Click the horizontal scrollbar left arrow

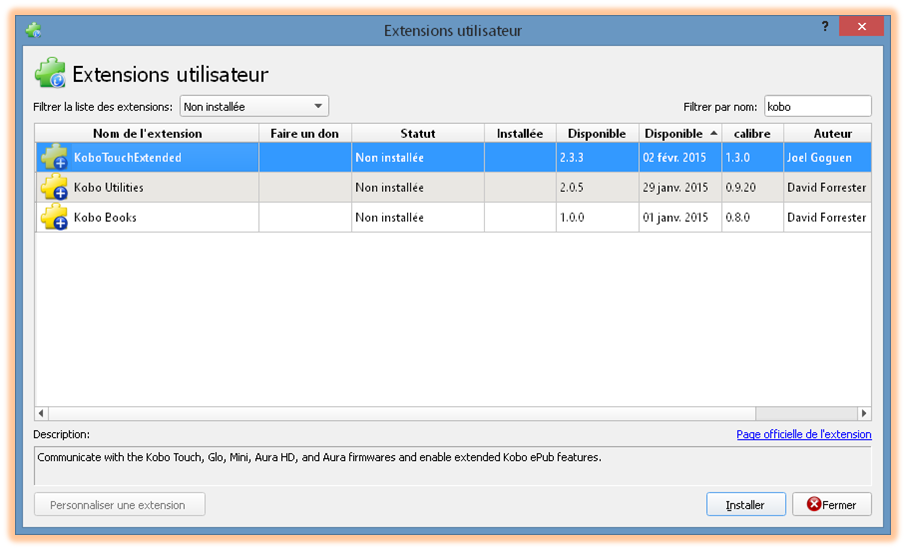[41, 413]
